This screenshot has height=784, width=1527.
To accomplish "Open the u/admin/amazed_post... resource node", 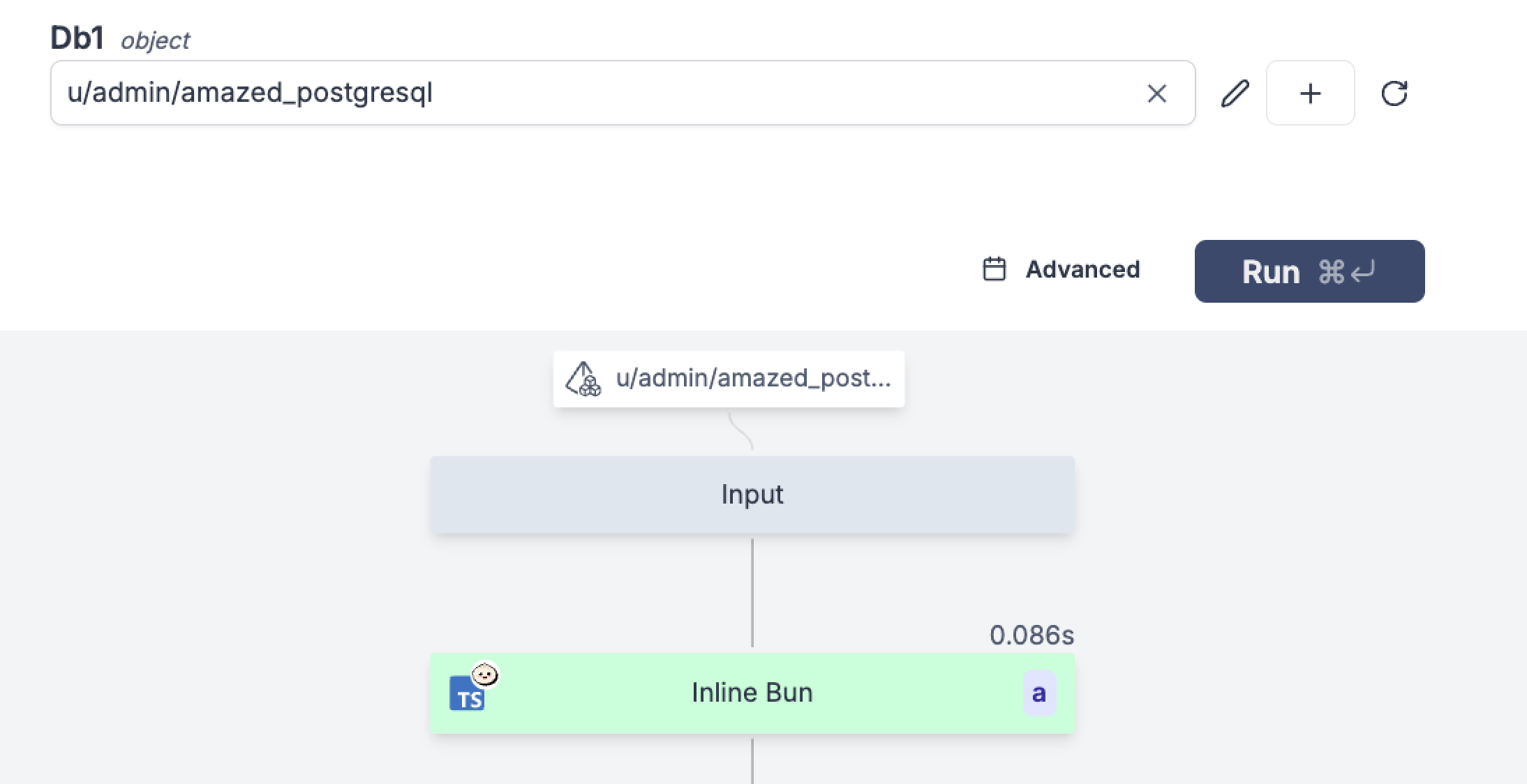I will click(754, 379).
